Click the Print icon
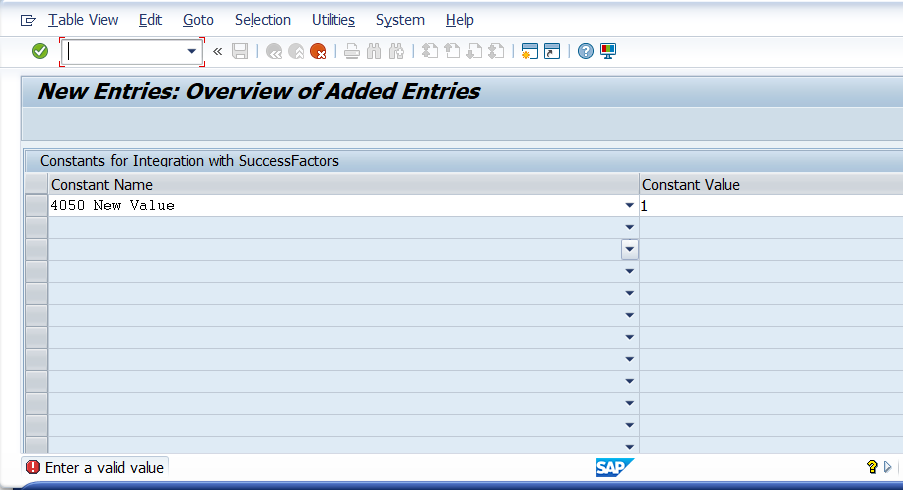The width and height of the screenshot is (903, 490). pos(352,51)
